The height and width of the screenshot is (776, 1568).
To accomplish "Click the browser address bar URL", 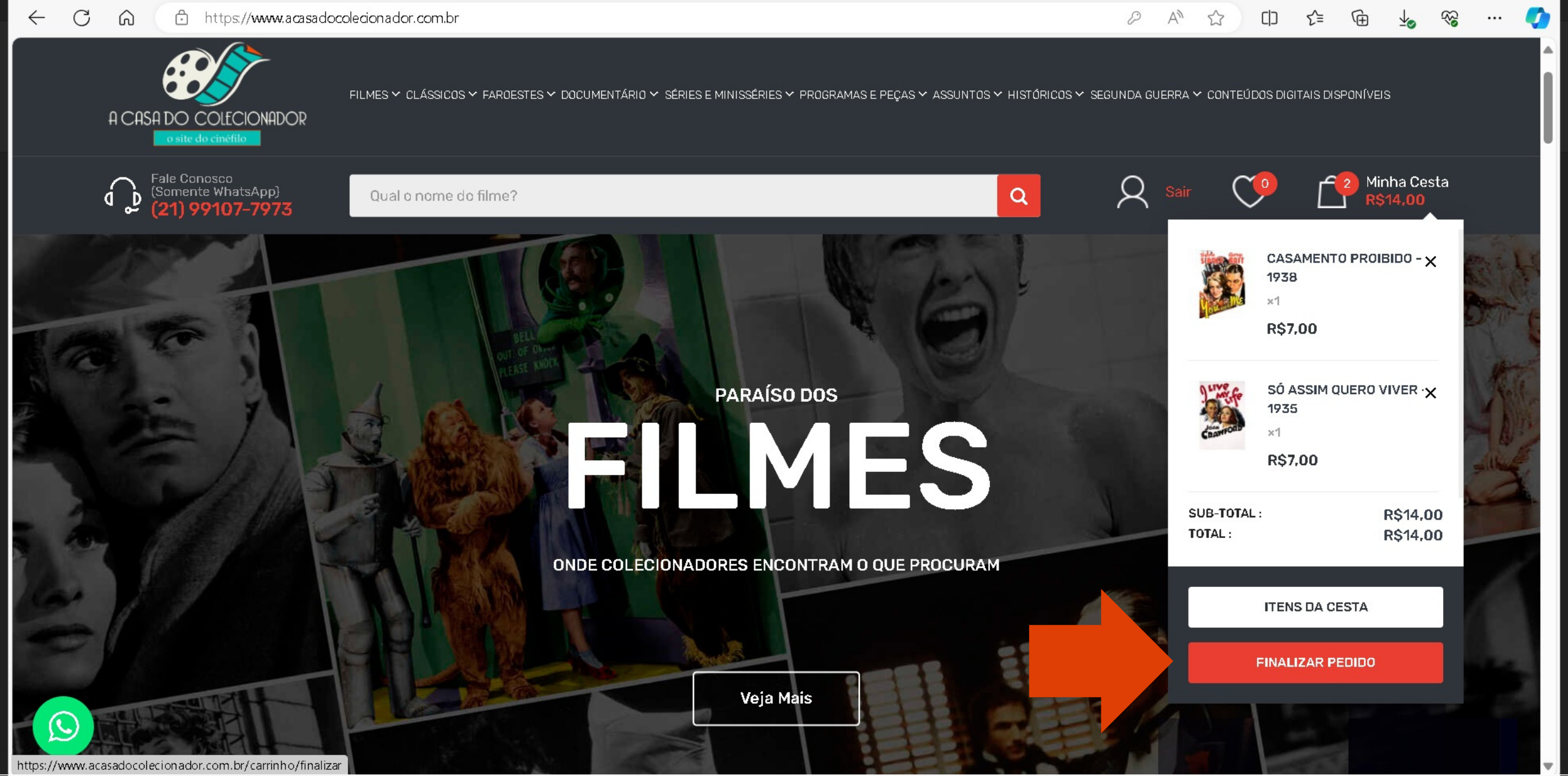I will click(331, 18).
